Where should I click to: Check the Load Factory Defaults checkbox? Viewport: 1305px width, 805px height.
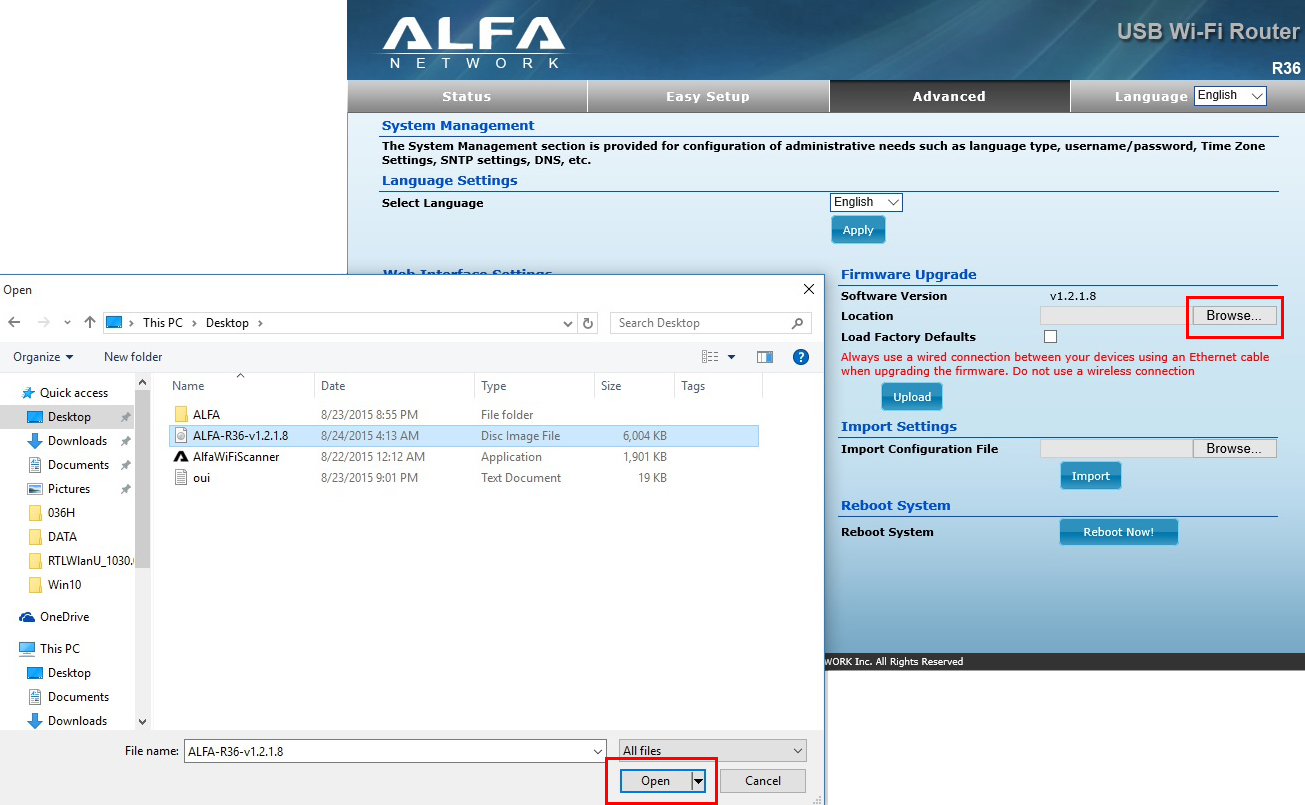[1050, 337]
